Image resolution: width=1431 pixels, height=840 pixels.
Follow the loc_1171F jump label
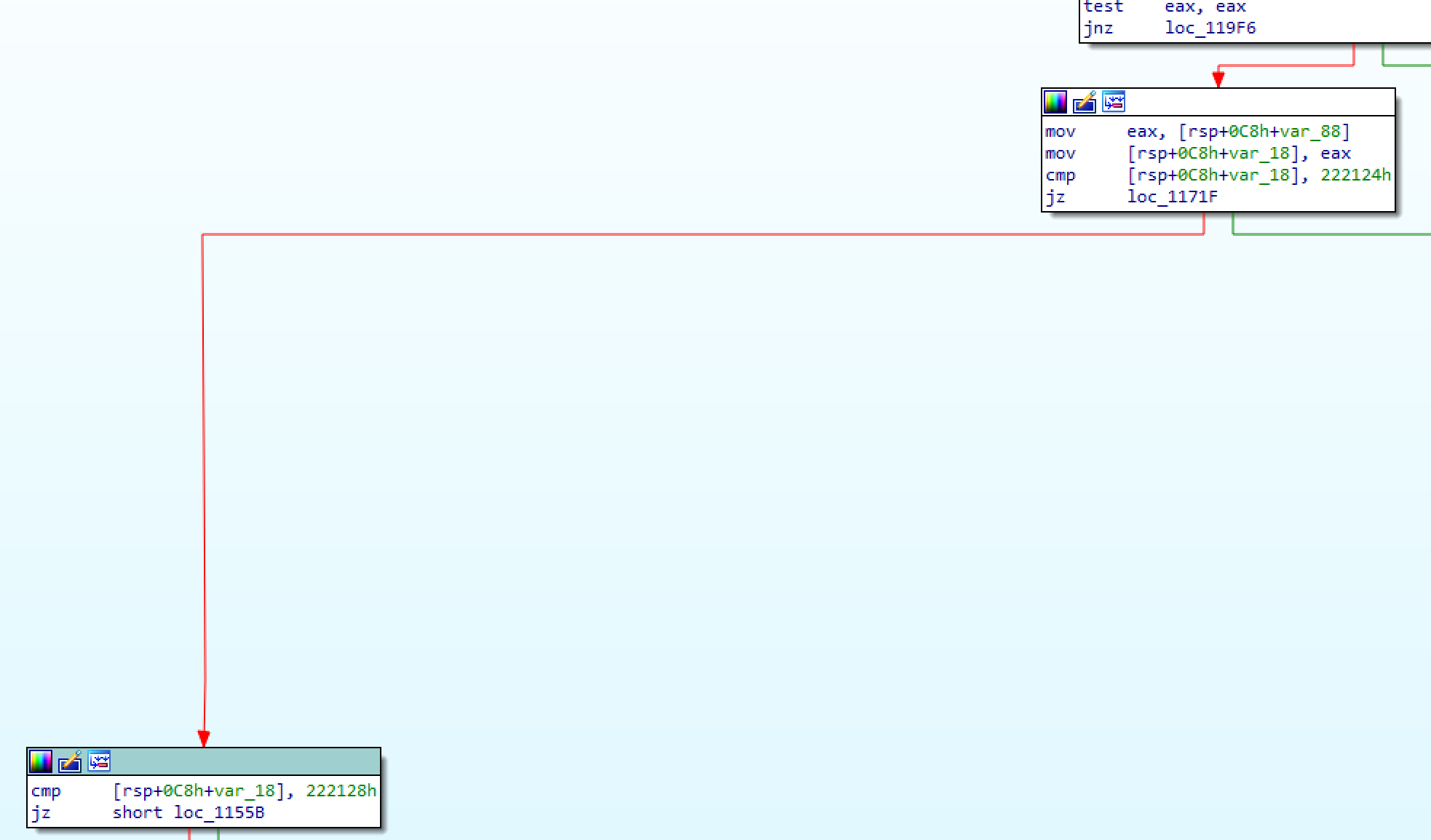(x=1172, y=197)
